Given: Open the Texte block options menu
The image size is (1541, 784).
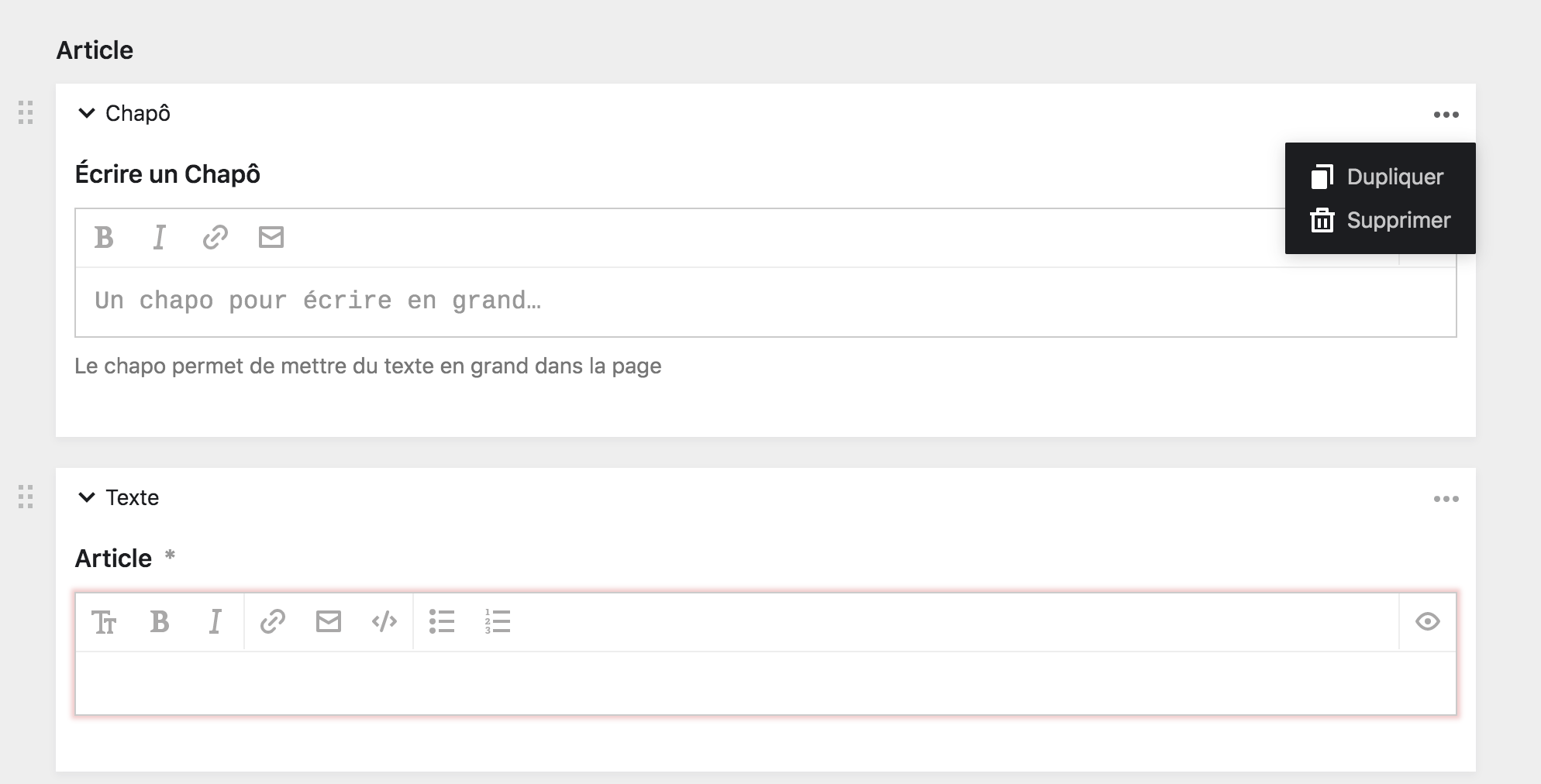Looking at the screenshot, I should point(1446,499).
